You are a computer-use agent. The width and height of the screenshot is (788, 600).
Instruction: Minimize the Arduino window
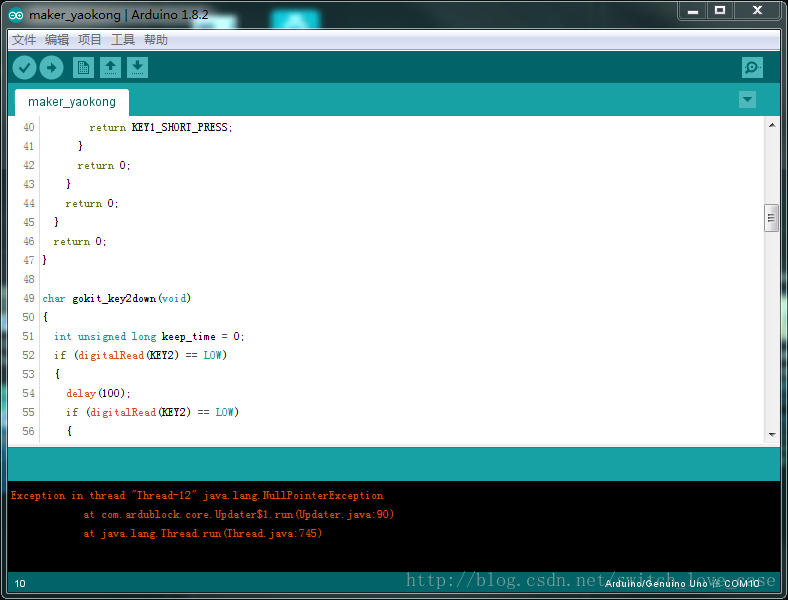pos(693,10)
